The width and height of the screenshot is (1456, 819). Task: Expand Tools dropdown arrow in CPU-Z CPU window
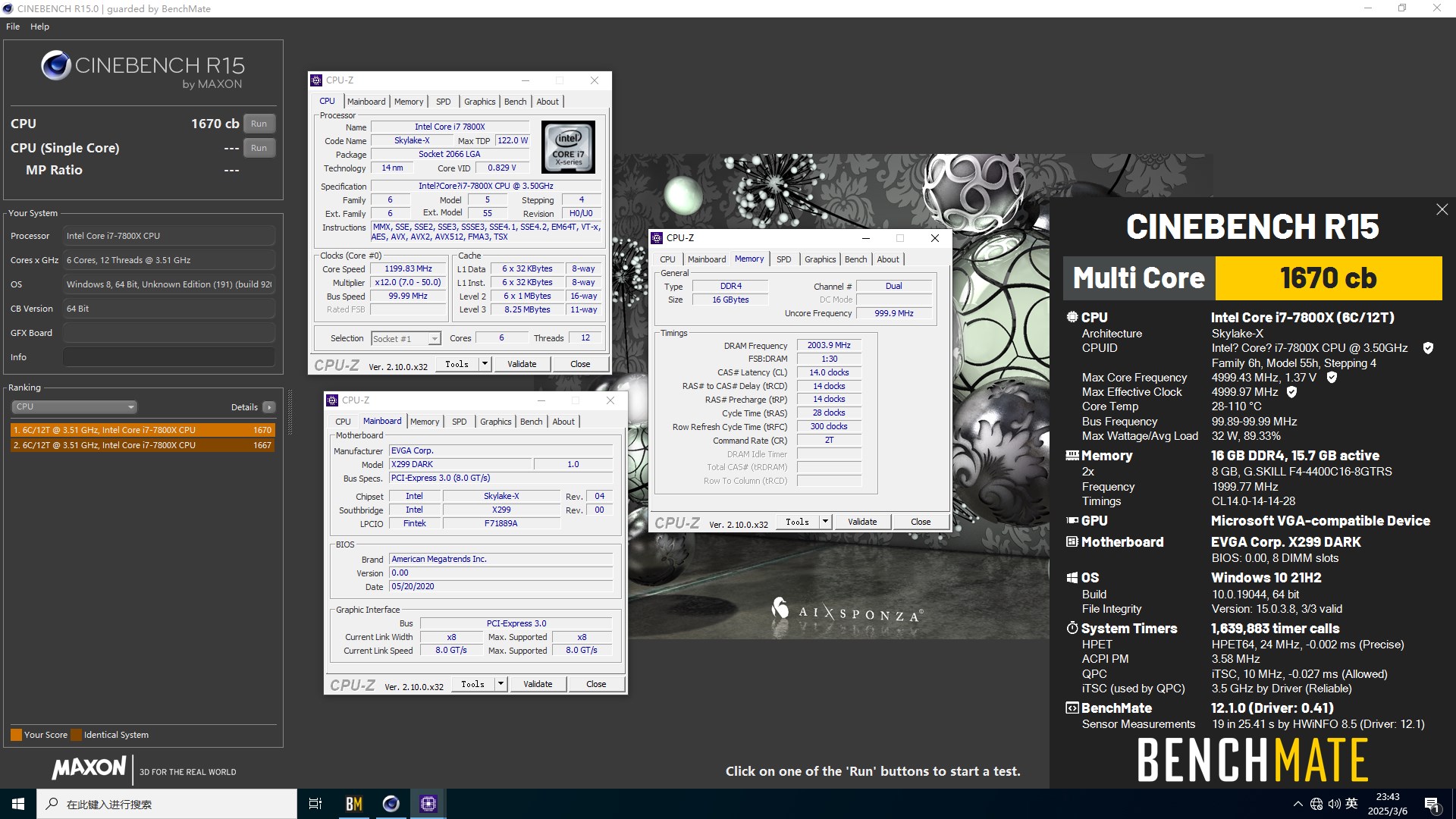(x=484, y=364)
